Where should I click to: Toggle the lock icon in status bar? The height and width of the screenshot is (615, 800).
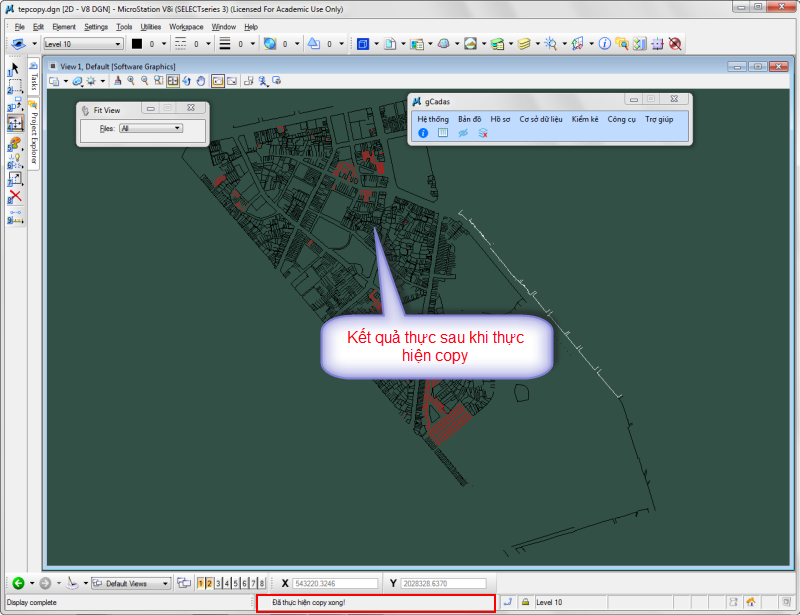point(524,602)
